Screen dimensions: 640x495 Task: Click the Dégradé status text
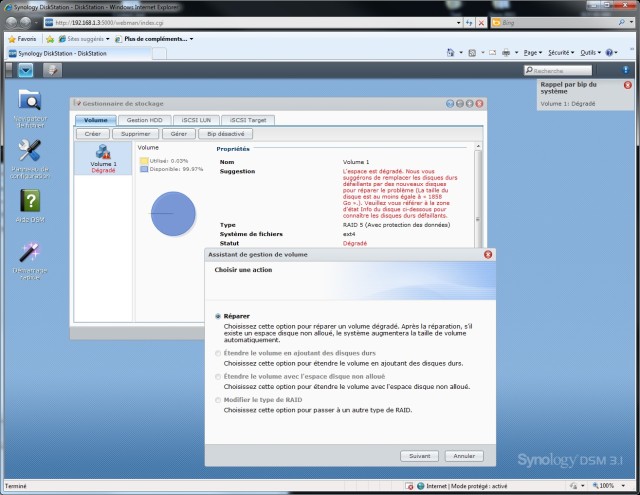point(355,243)
